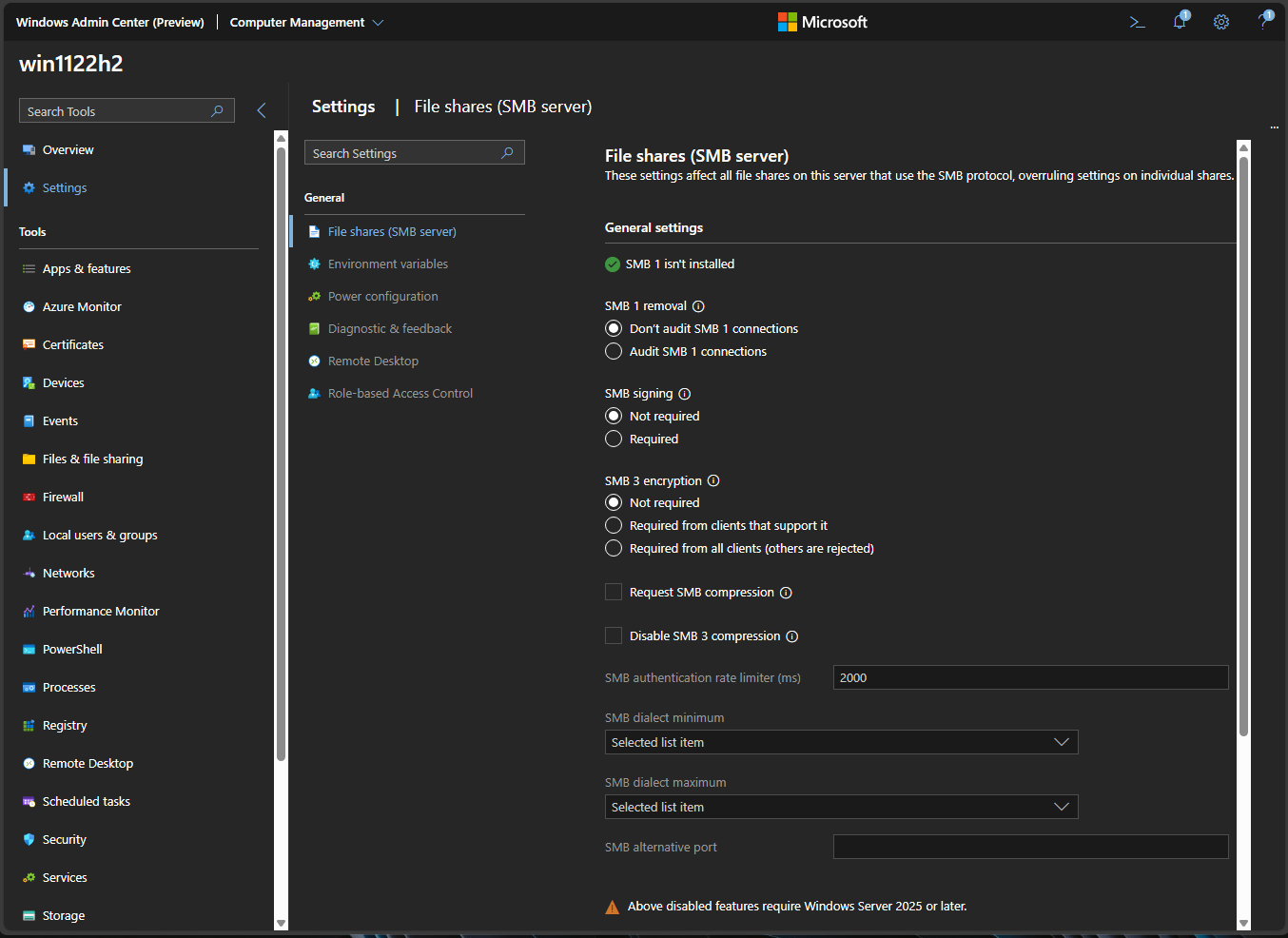
Task: Open the Files & file sharing tool
Action: (92, 459)
